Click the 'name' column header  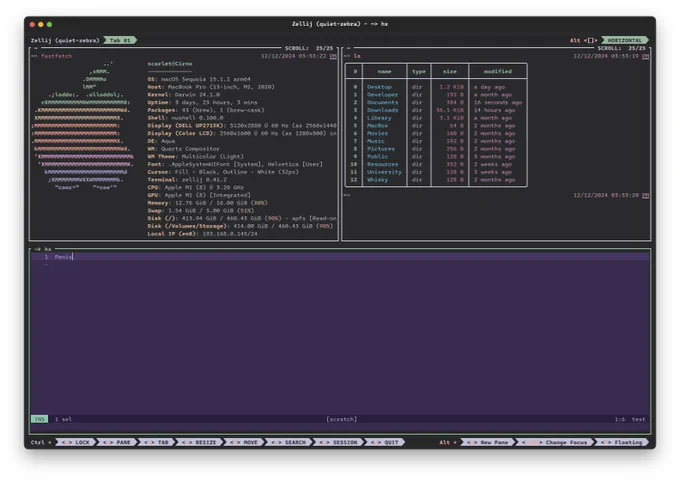384,72
